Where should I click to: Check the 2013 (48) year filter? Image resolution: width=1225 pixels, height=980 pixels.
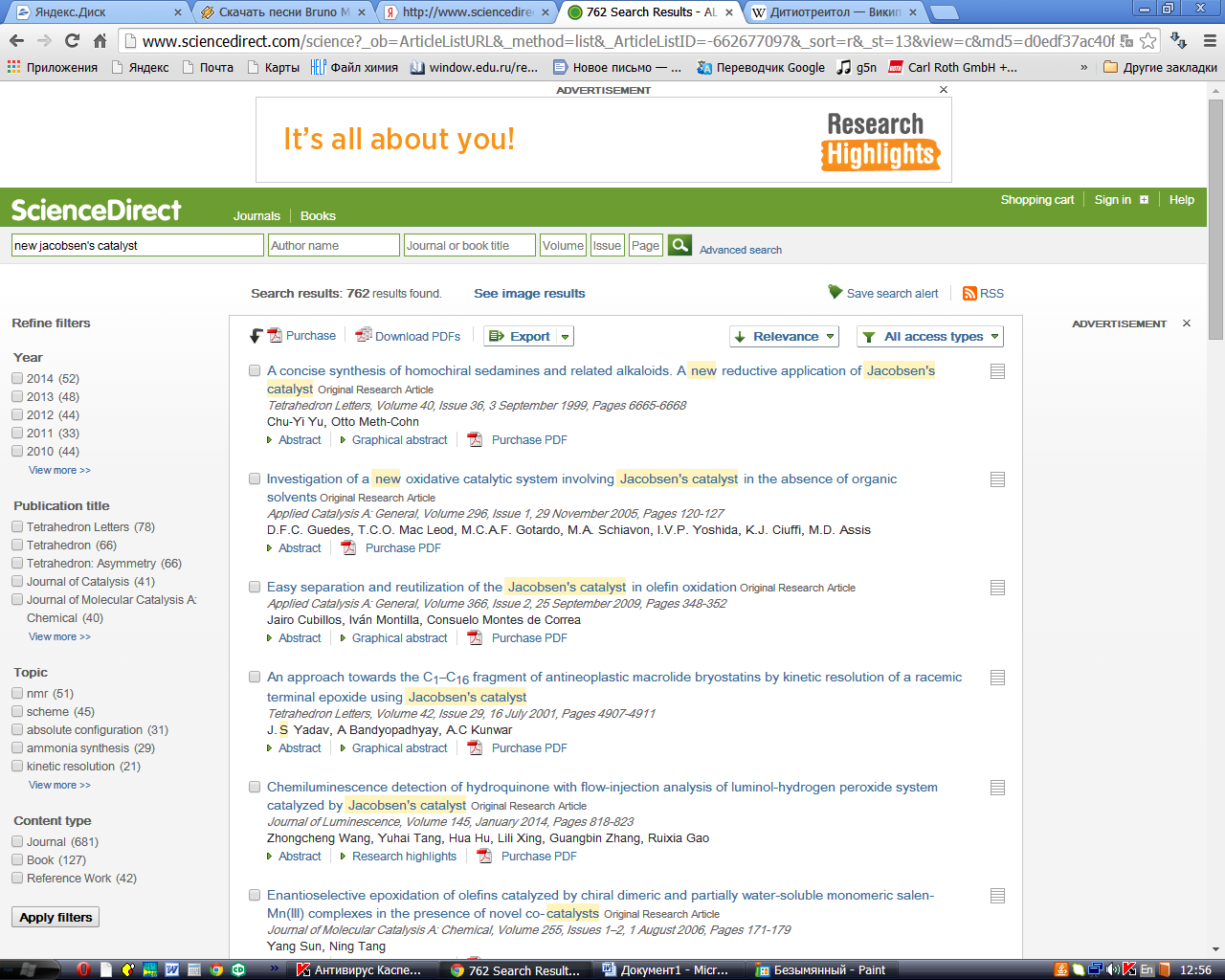point(17,396)
